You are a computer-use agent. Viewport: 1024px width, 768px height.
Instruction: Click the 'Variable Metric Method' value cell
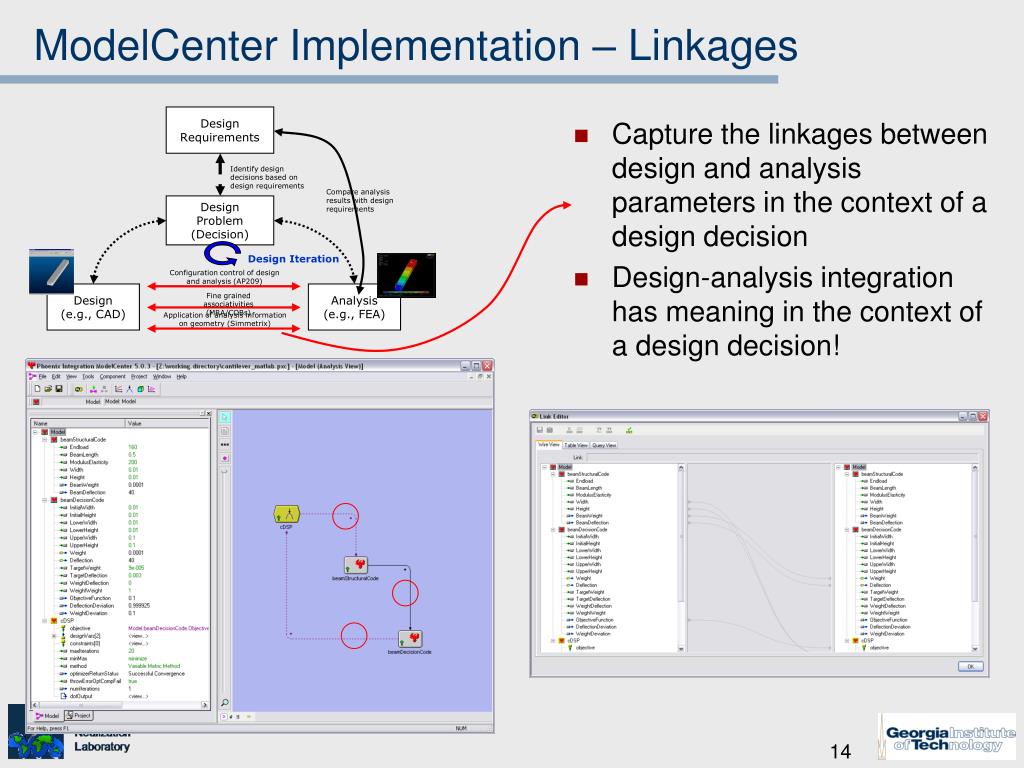click(x=154, y=666)
